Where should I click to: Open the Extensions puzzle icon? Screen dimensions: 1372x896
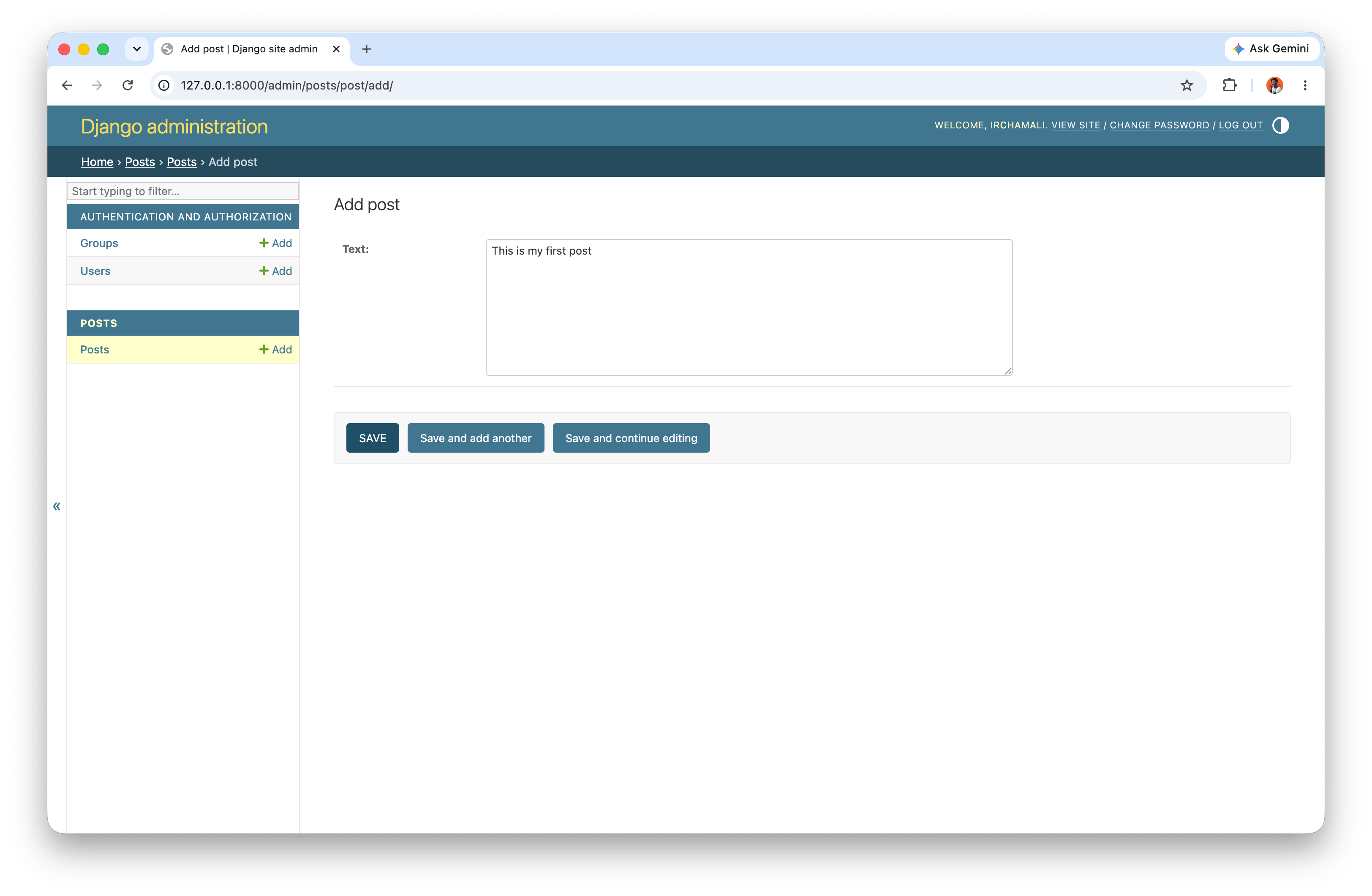click(1229, 85)
